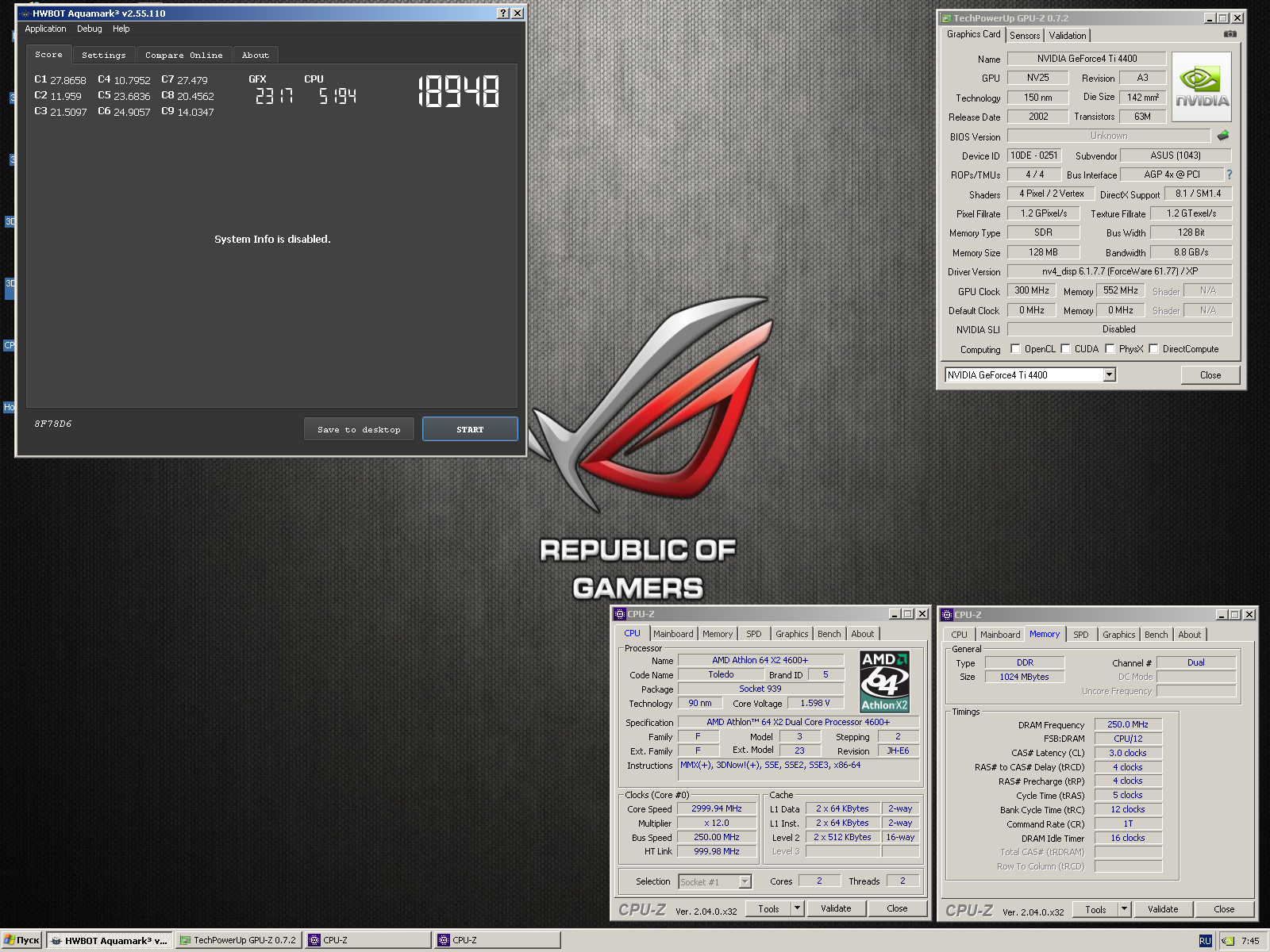Open SPD tab in left CPU-Z window

754,634
